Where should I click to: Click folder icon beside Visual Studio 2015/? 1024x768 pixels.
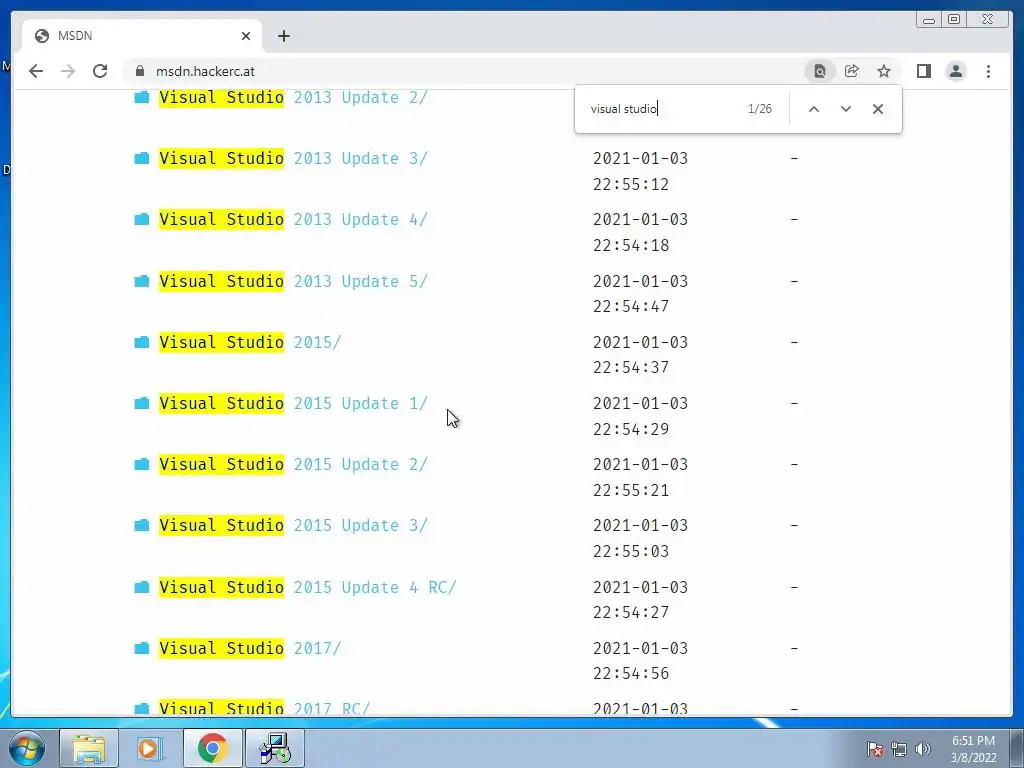click(142, 342)
